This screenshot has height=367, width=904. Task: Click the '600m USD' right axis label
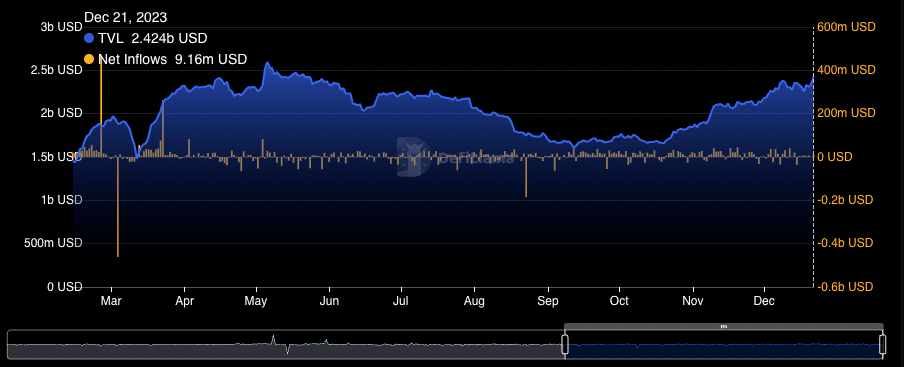pos(846,27)
